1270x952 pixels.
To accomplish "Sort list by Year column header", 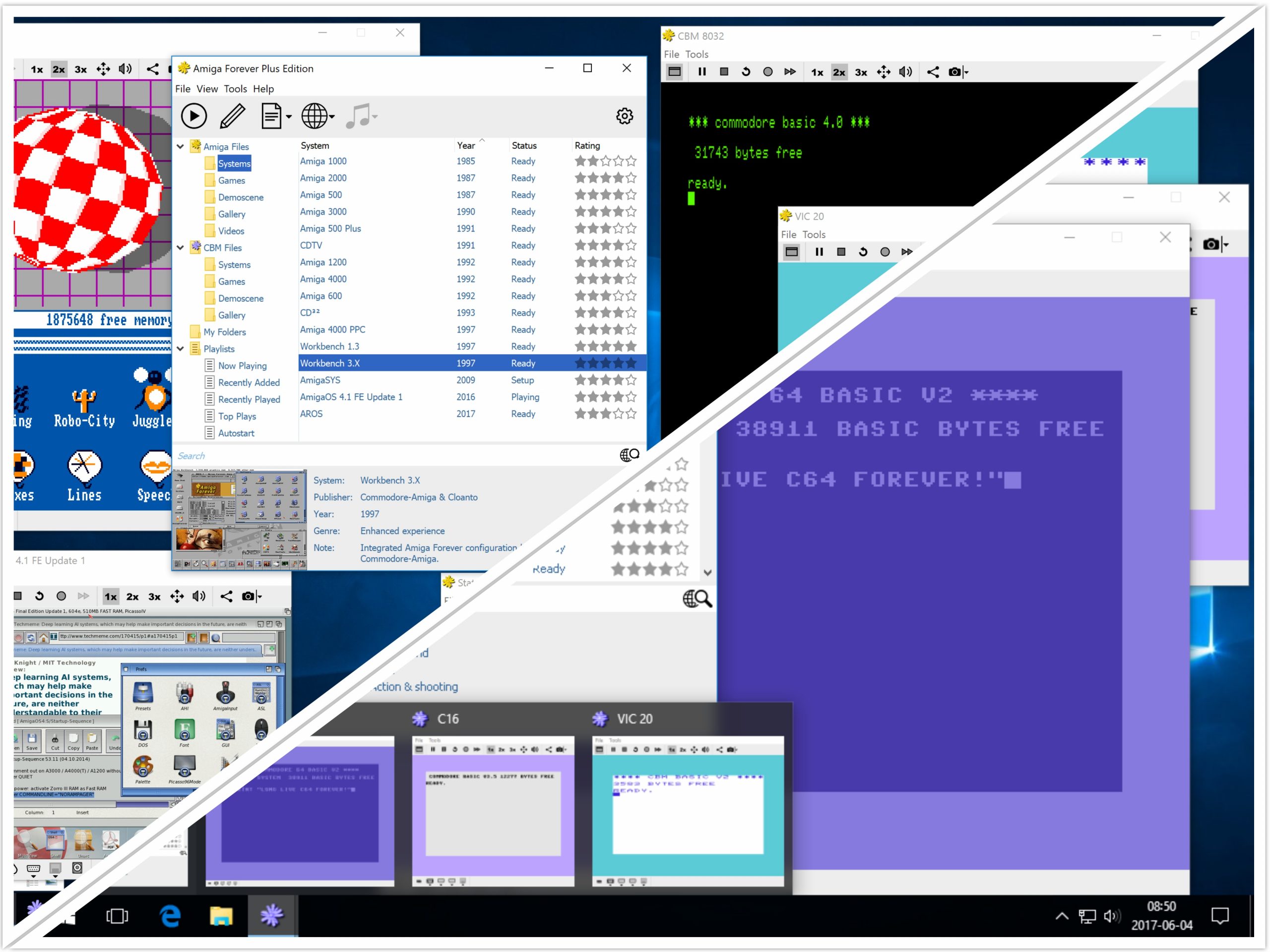I will click(x=466, y=146).
